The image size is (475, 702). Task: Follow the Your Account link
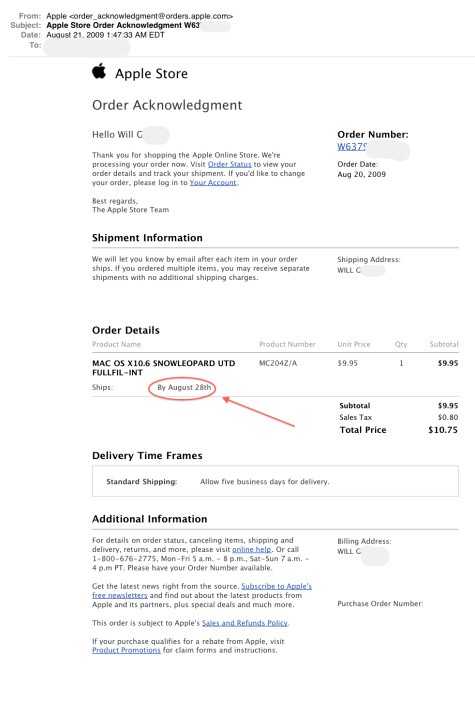coord(213,183)
